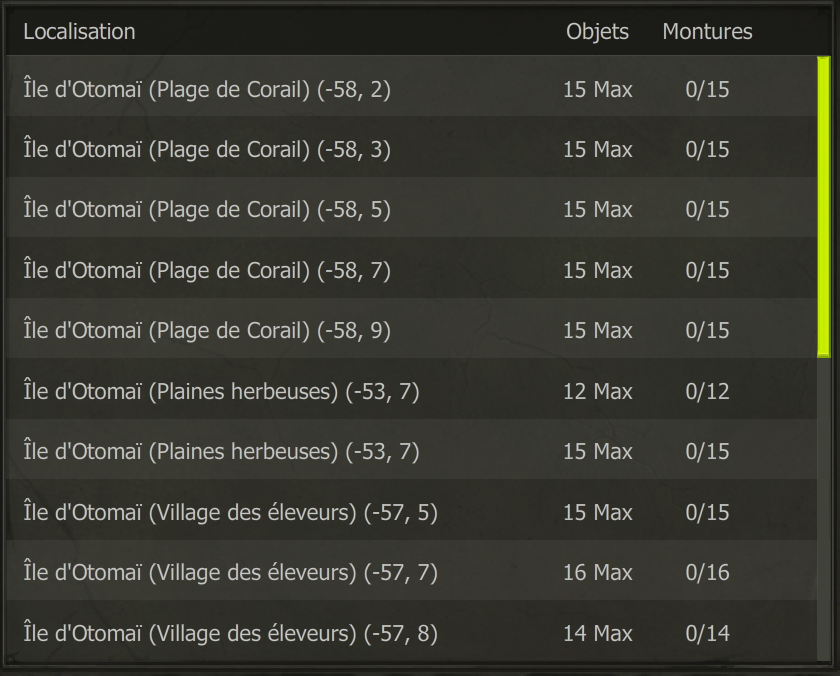
Task: Select the Plage de Corail (-58, 3) row
Action: pyautogui.click(x=411, y=147)
